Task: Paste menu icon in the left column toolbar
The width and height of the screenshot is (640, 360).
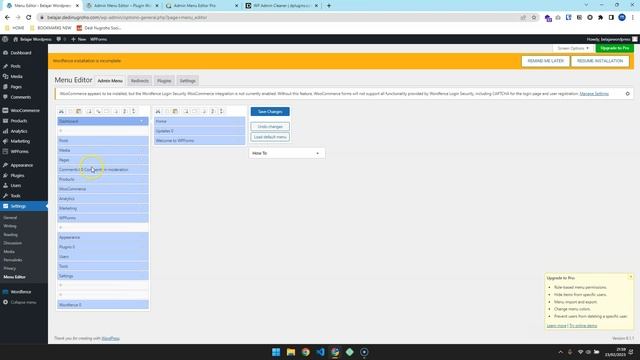Action: [79, 111]
